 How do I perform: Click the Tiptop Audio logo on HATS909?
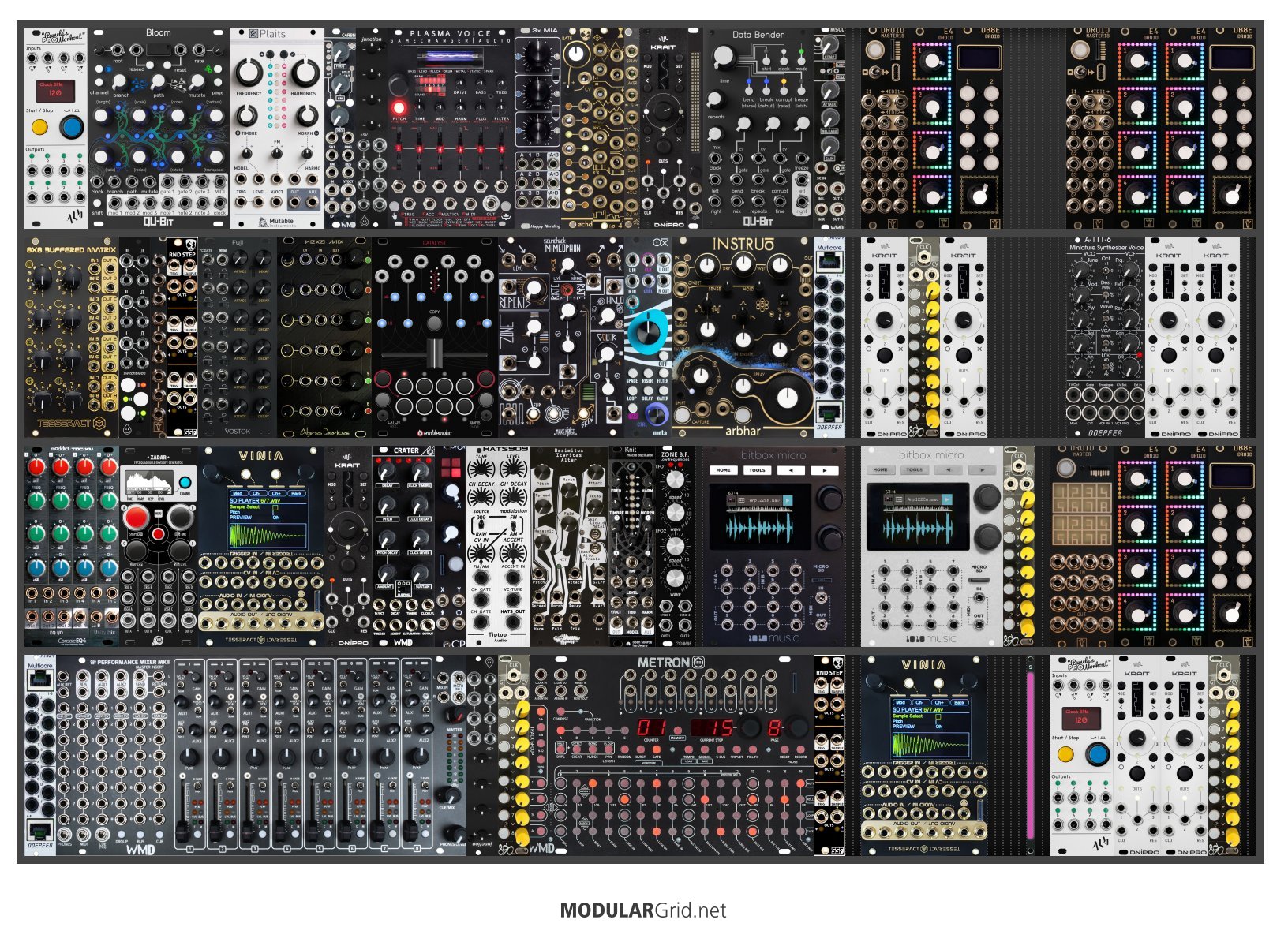498,636
